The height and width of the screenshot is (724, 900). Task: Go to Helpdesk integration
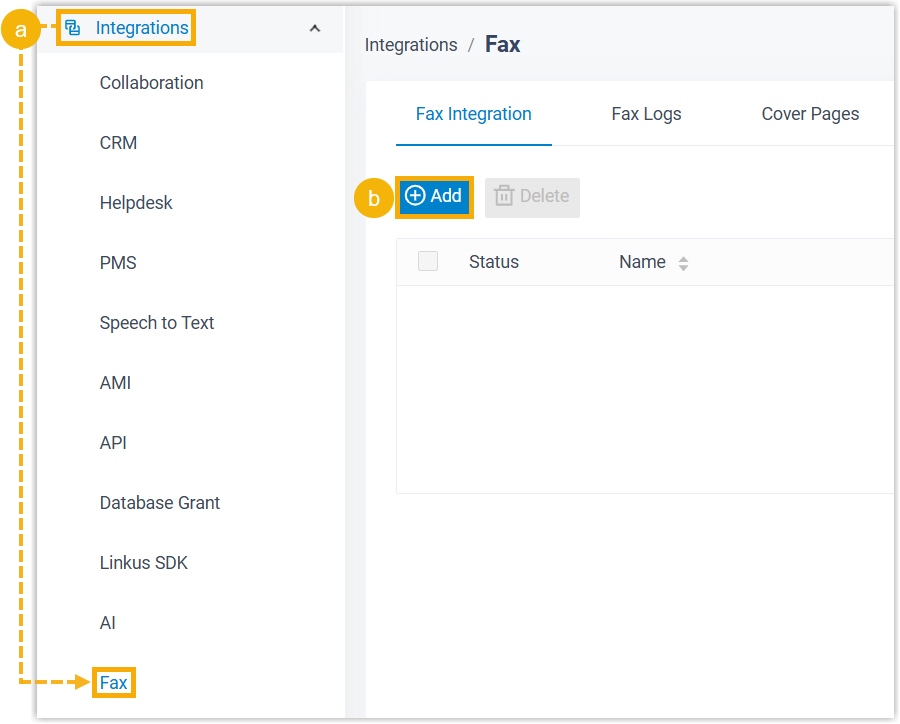136,203
